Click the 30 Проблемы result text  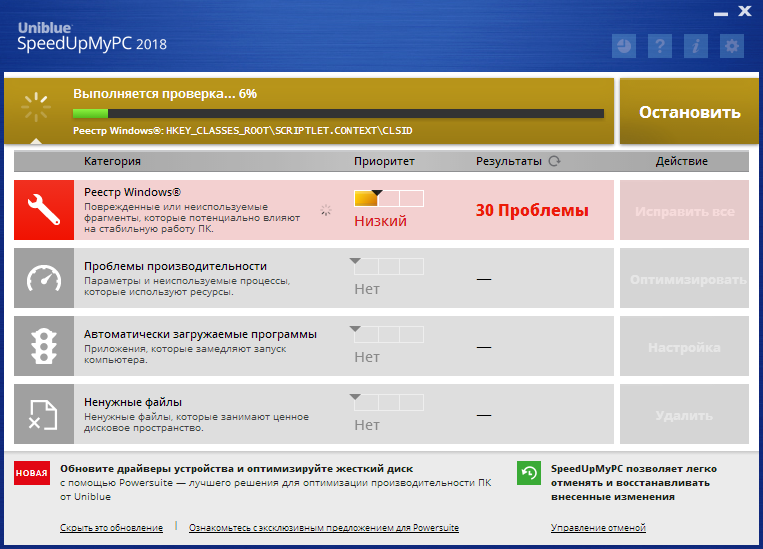click(532, 210)
